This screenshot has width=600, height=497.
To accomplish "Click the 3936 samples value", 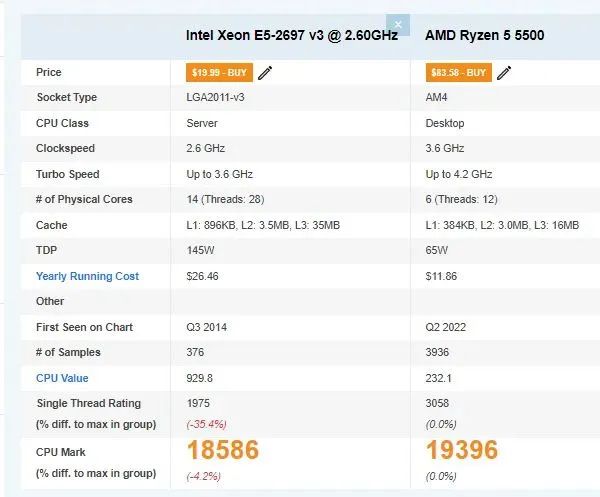I will pyautogui.click(x=437, y=352).
